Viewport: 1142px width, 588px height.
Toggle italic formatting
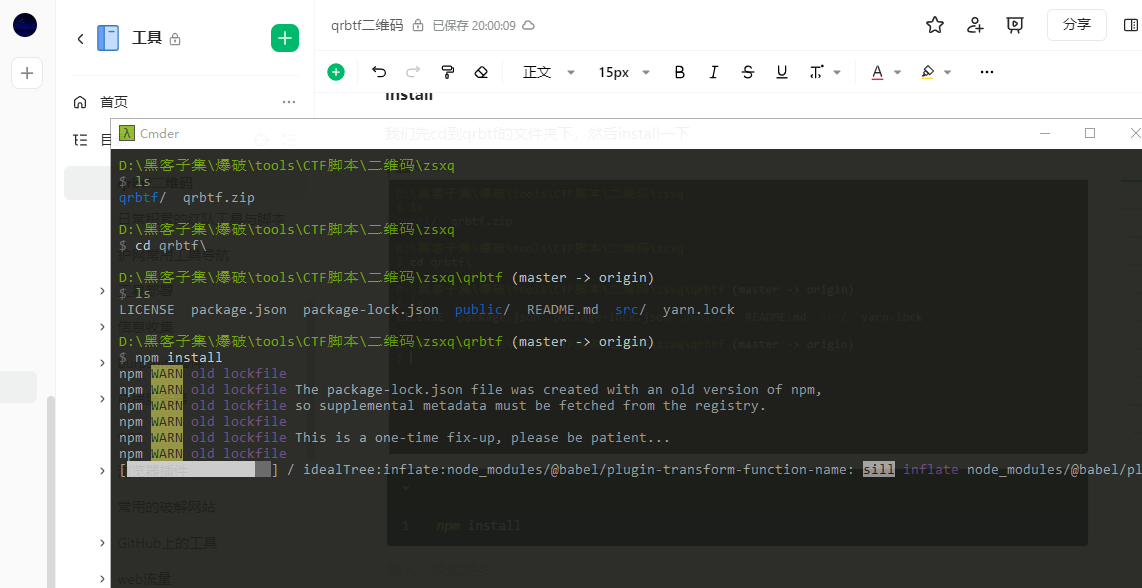click(x=714, y=72)
